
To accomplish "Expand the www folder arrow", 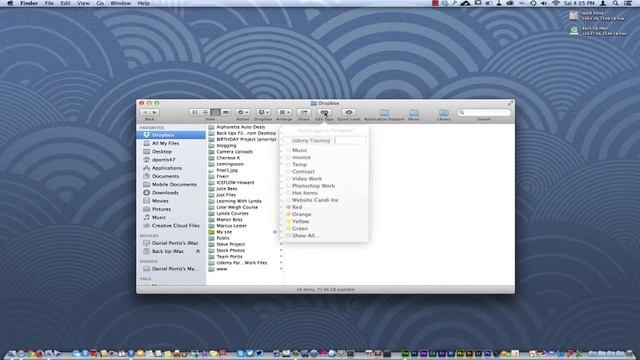I will point(281,269).
